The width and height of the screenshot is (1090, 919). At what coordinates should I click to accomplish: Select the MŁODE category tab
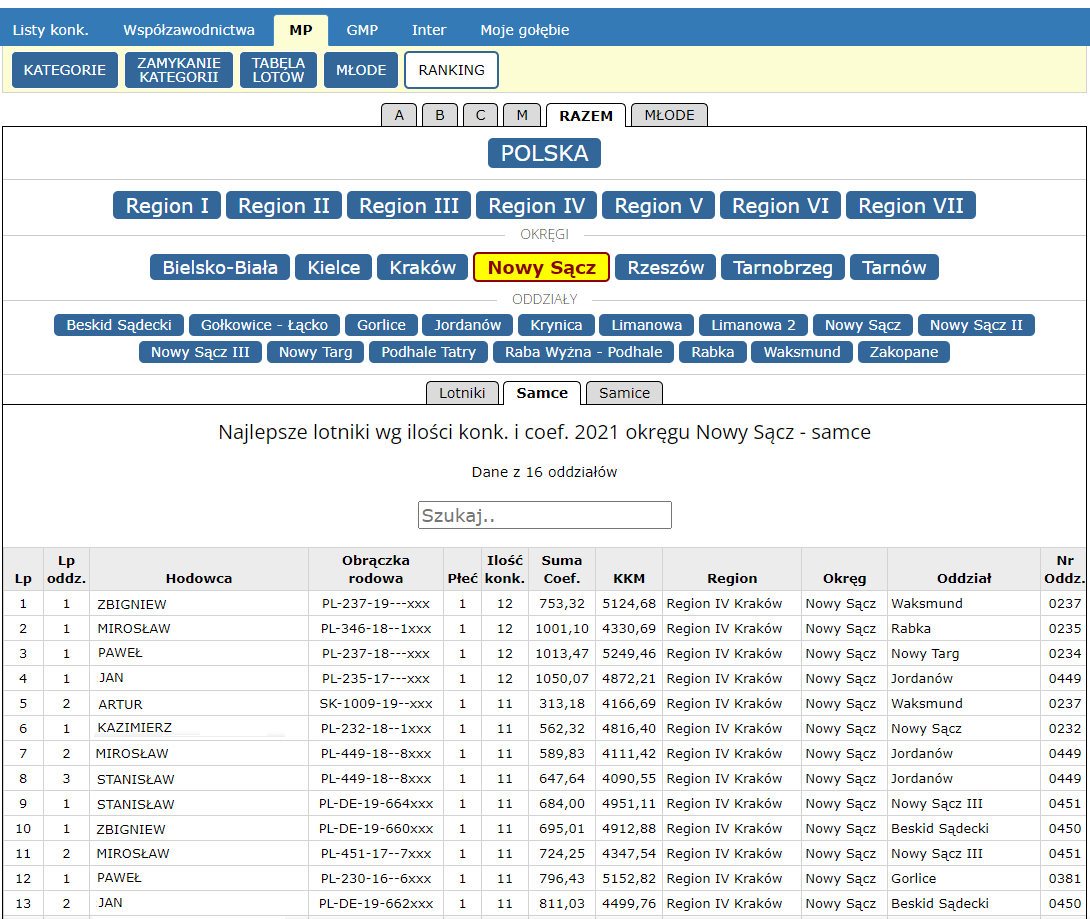pos(669,115)
